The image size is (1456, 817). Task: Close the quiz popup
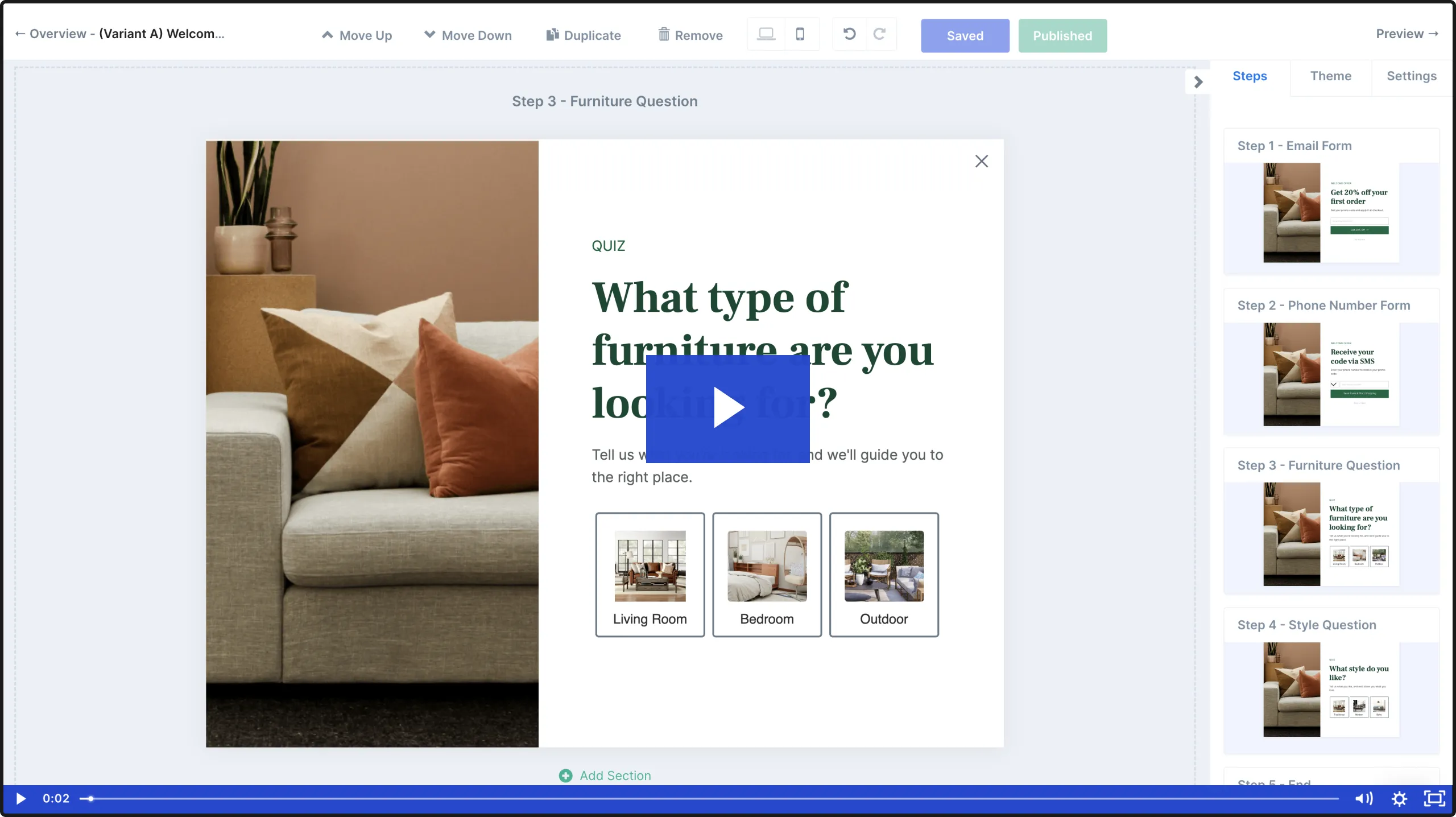(982, 161)
